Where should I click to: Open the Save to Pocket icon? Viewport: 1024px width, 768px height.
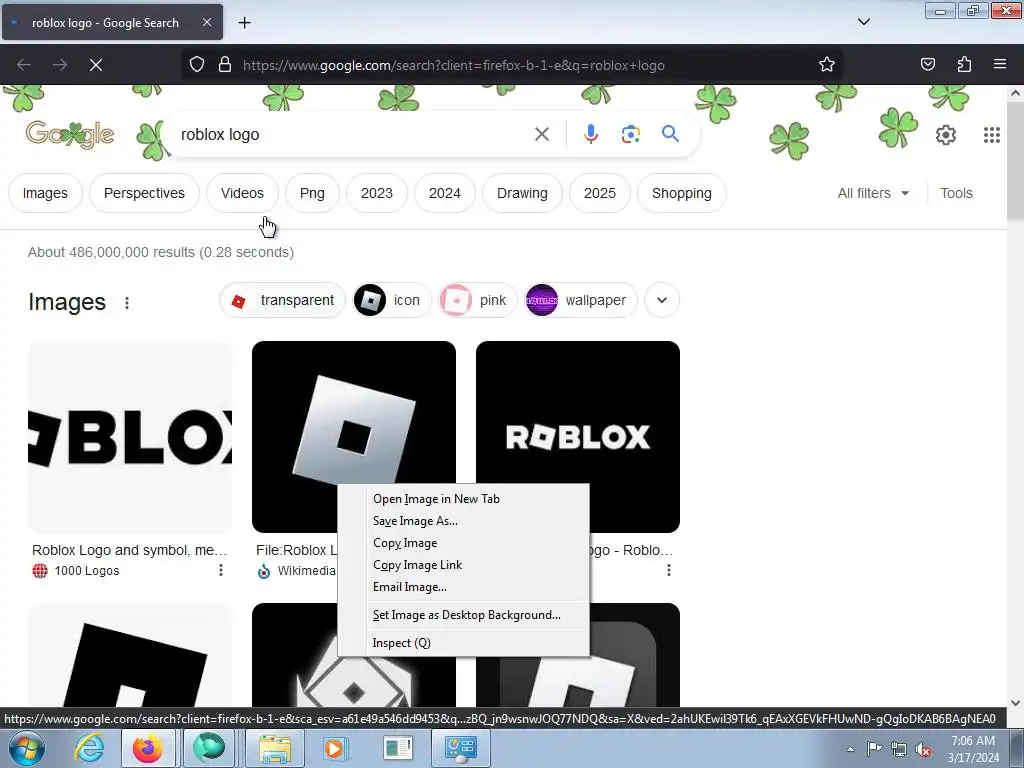pos(927,65)
